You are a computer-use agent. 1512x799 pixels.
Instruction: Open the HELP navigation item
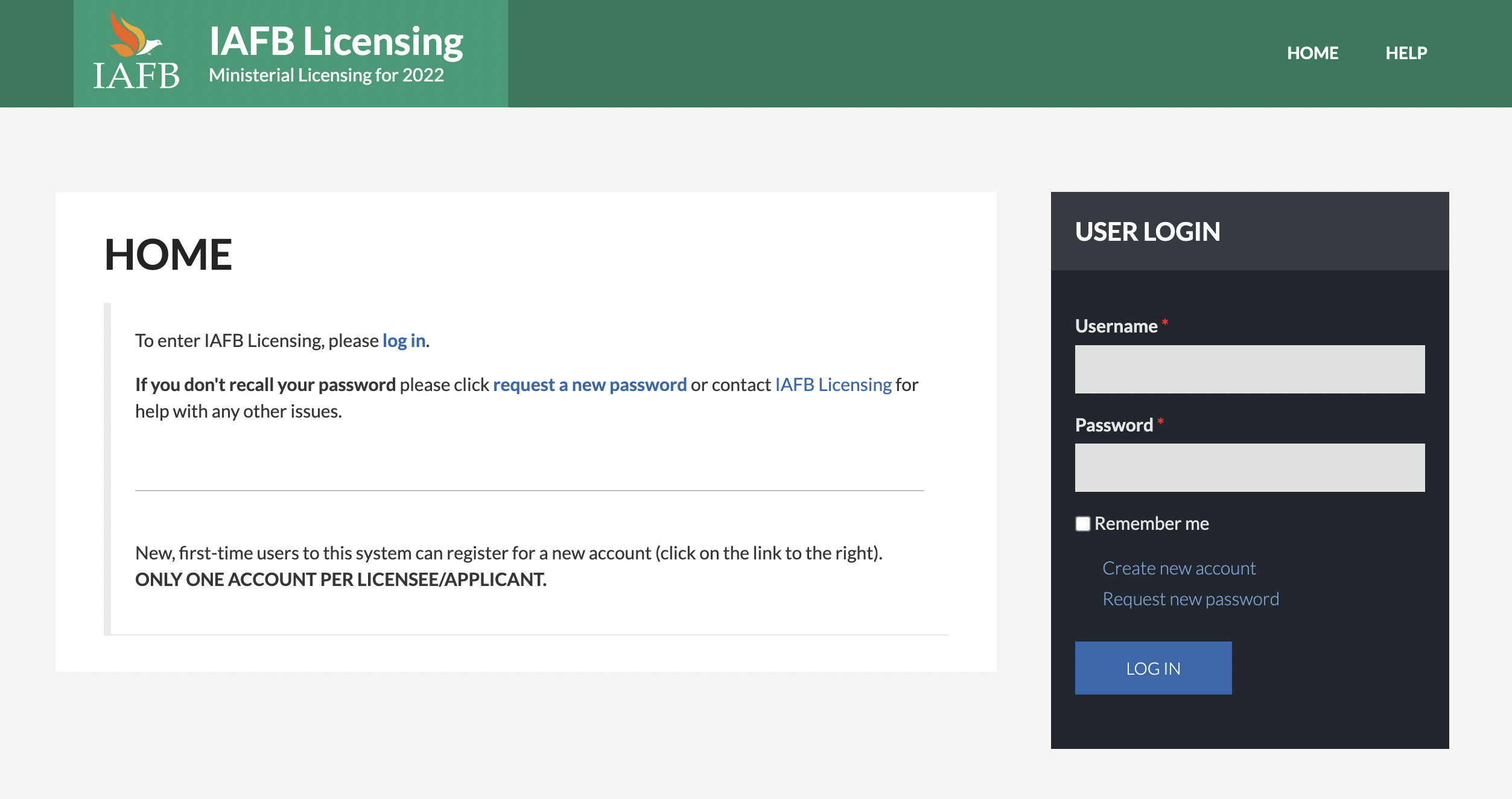[x=1406, y=53]
